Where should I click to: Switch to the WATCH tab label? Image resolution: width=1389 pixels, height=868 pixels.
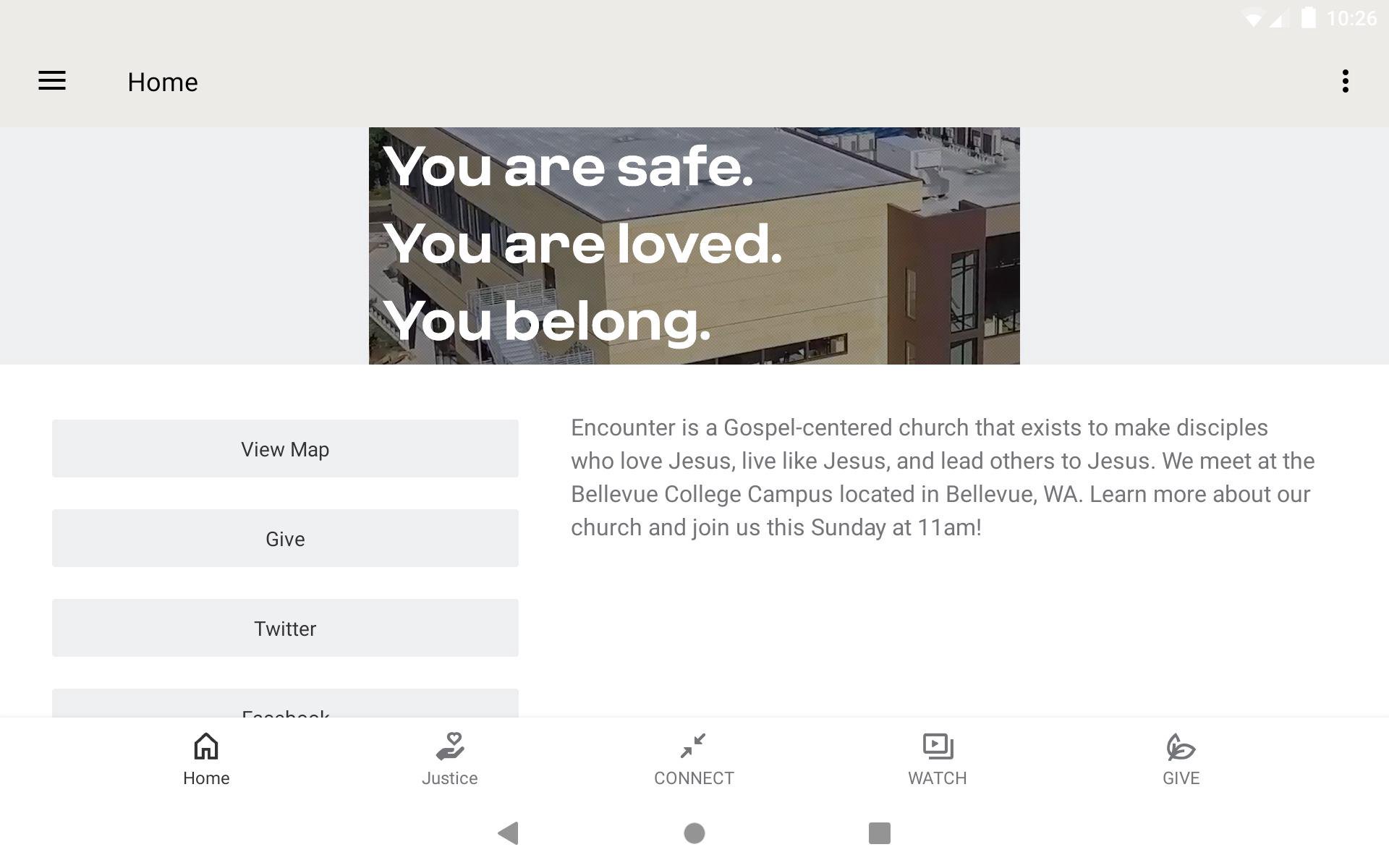point(938,778)
